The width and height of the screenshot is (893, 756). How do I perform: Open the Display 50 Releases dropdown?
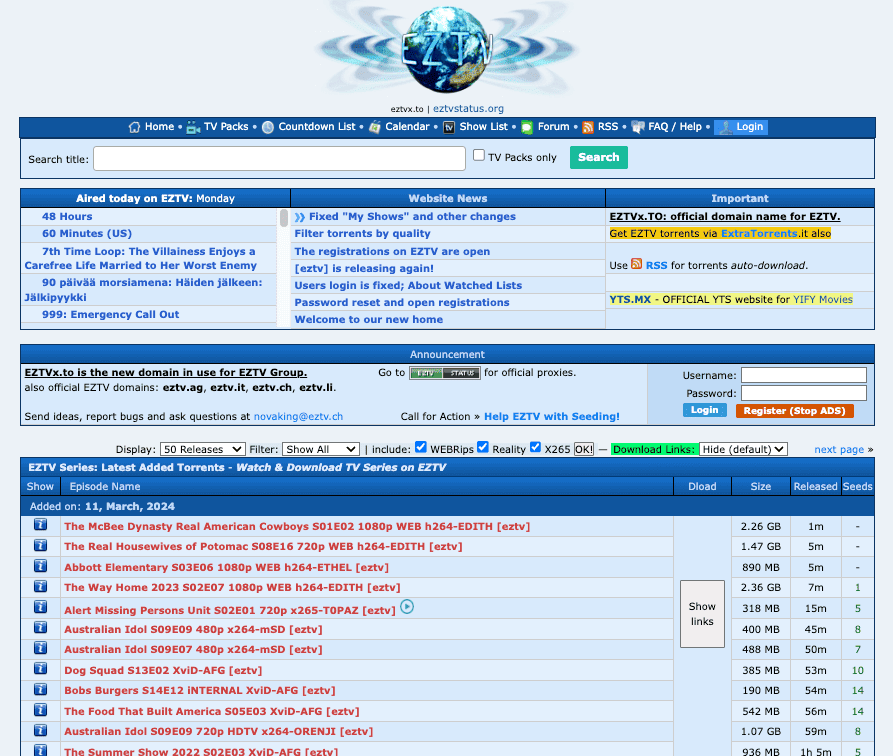(203, 449)
